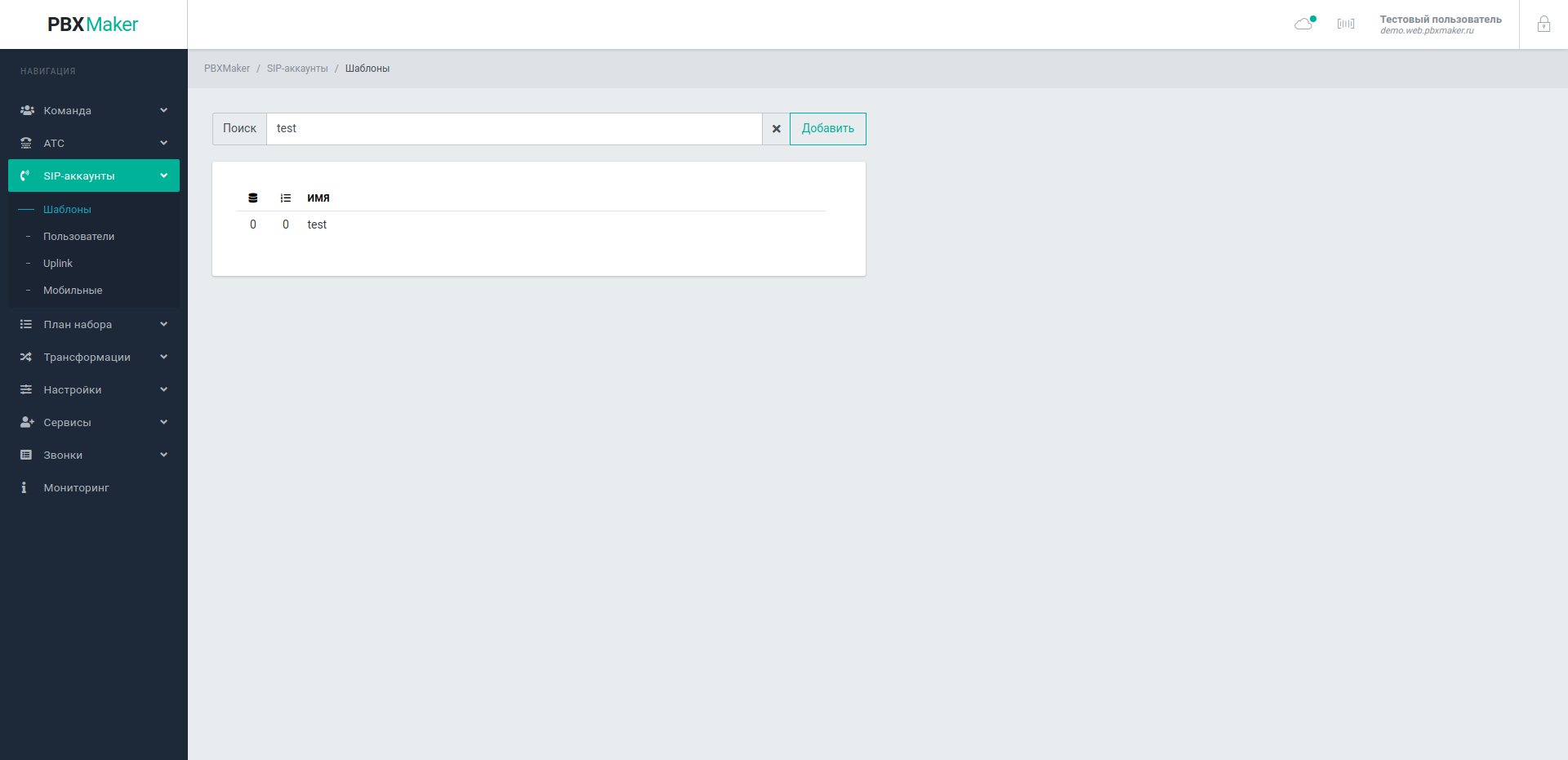Click the SIP-аккаунты breadcrumb link

pyautogui.click(x=297, y=69)
